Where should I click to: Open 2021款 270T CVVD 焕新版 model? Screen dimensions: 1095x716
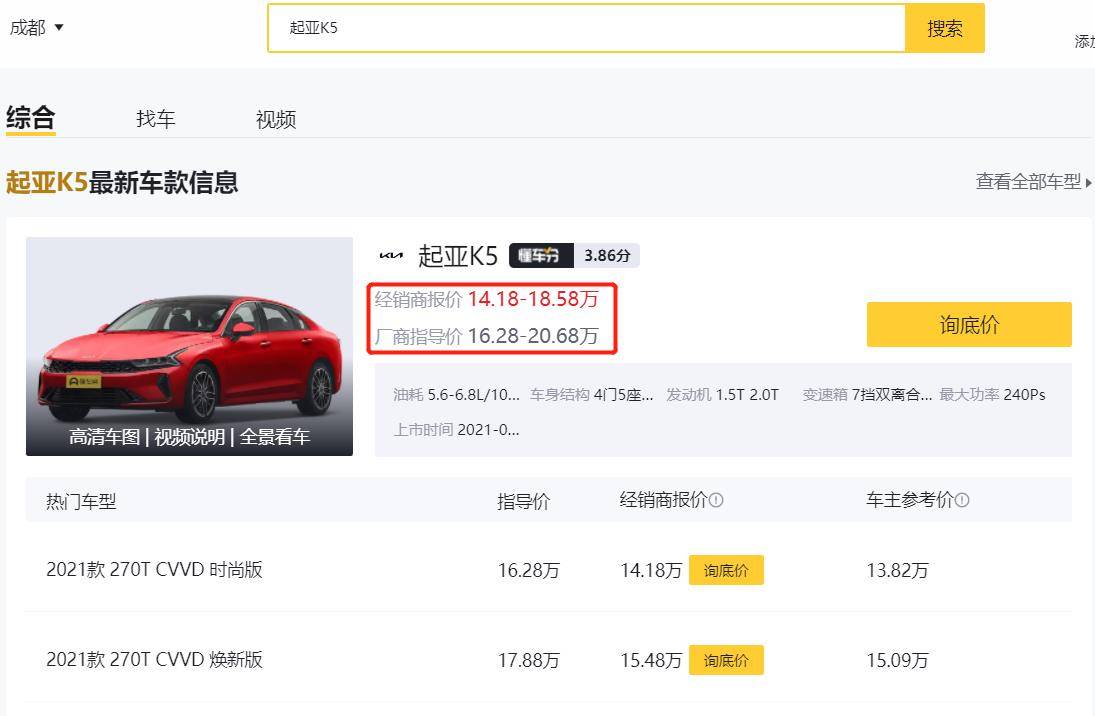[154, 659]
